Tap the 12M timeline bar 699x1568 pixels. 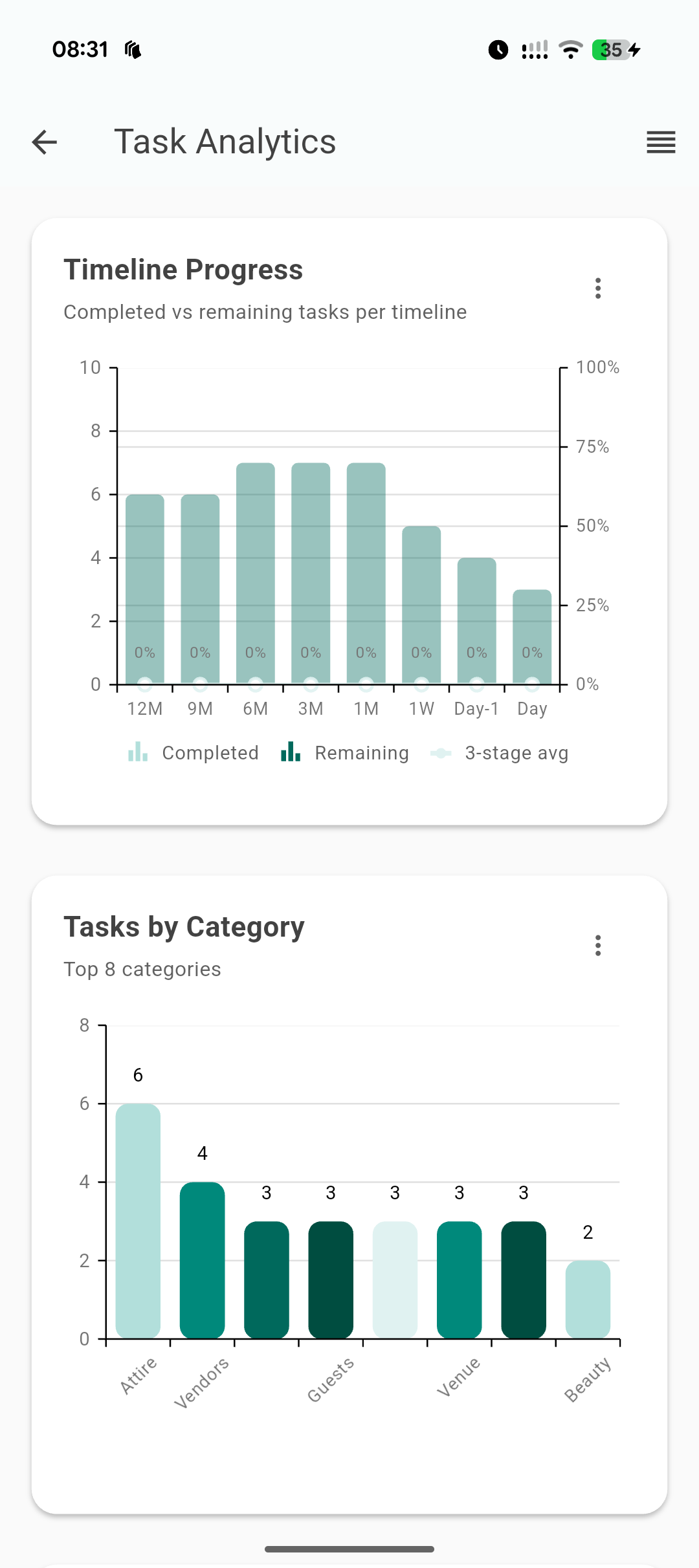coord(145,589)
